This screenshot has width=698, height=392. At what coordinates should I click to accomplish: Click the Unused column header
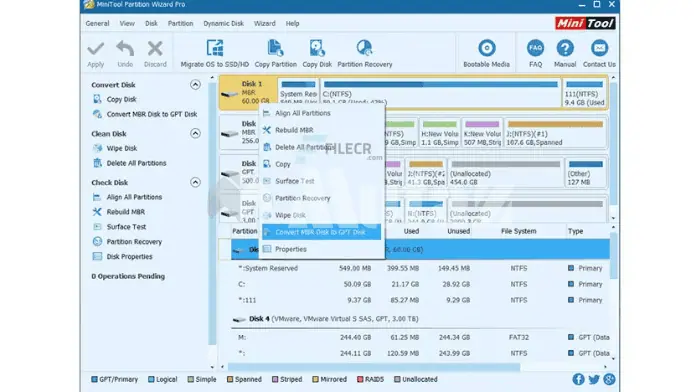(x=459, y=231)
